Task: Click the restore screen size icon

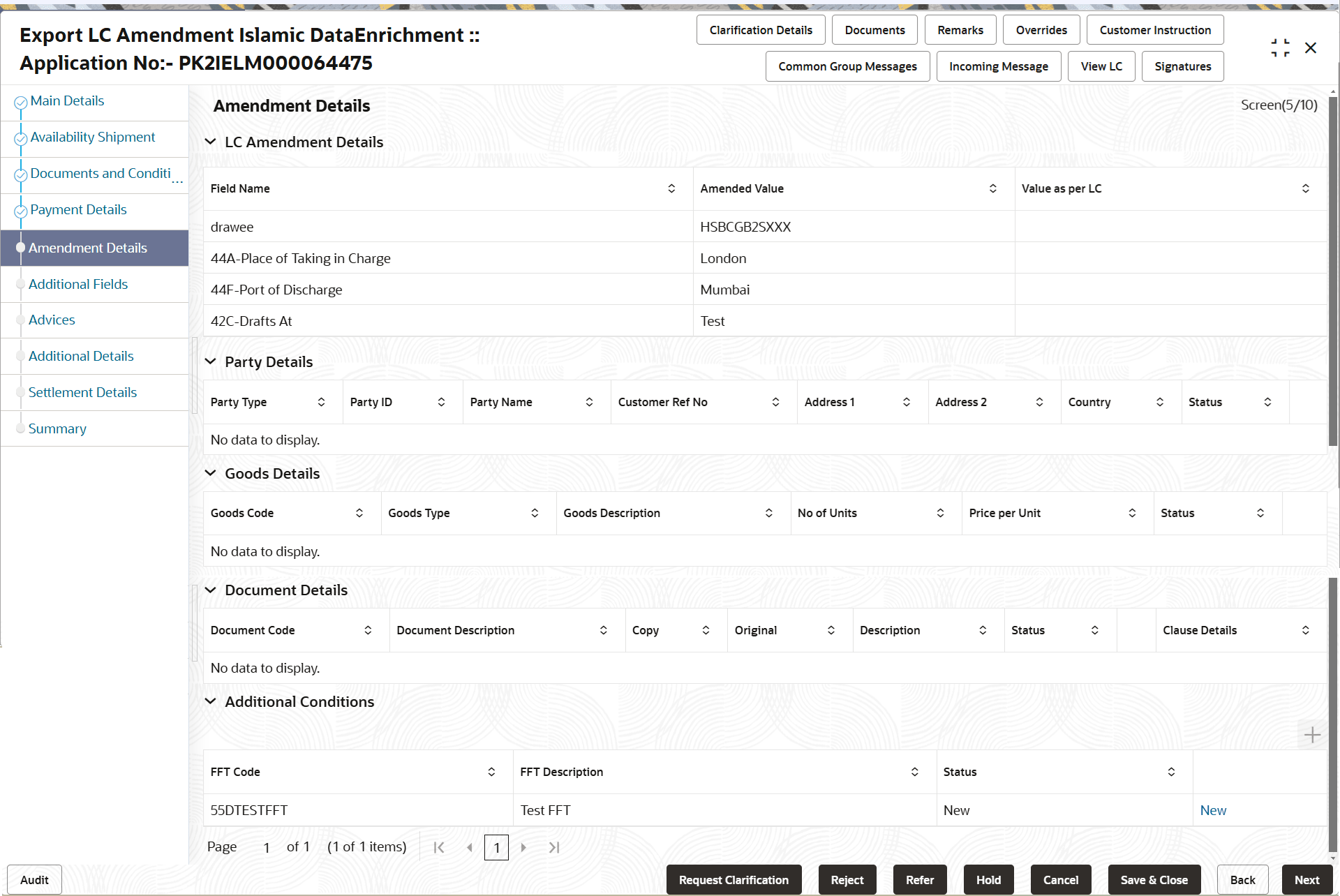Action: click(x=1280, y=47)
